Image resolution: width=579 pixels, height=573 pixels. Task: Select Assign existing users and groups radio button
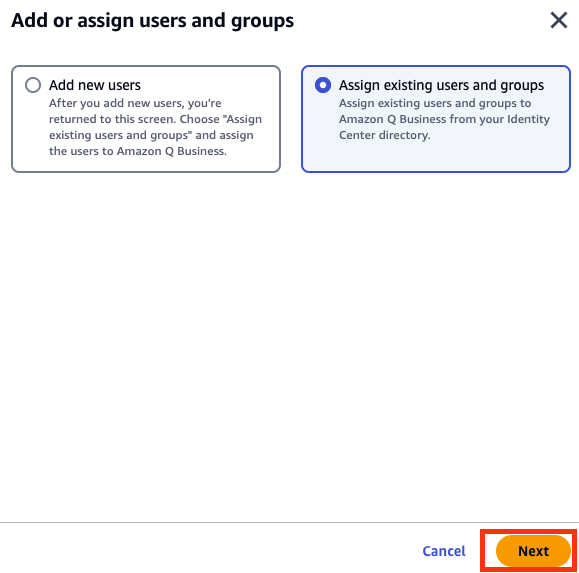coord(323,85)
